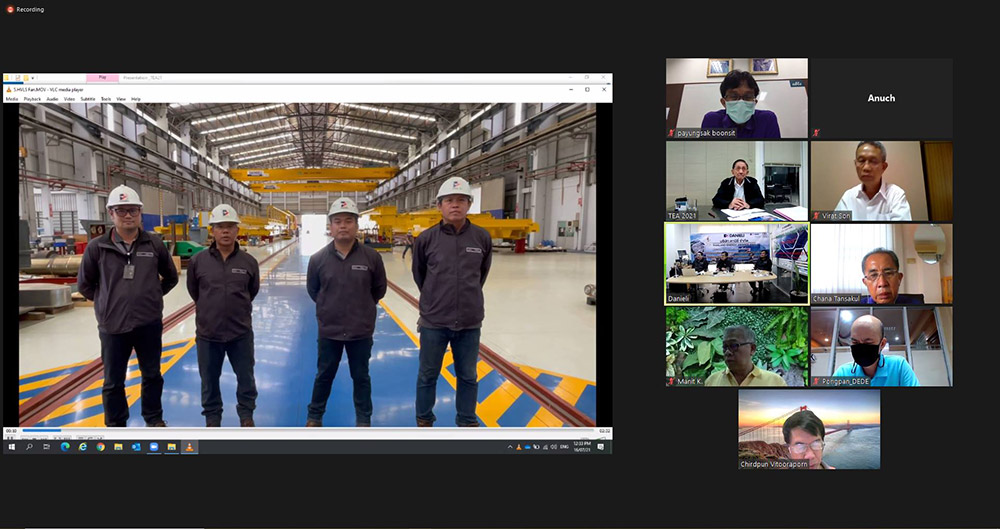Launch Microsoft Edge from the taskbar
Viewport: 1000px width, 529px height.
[x=65, y=447]
